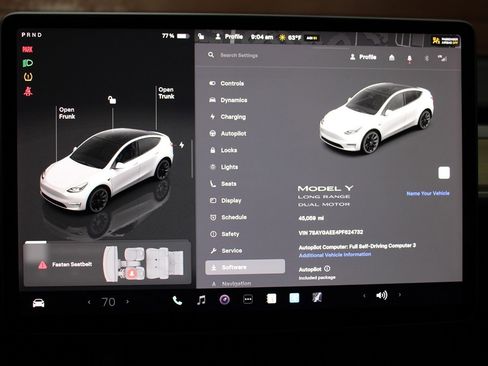Tap the green headlight indicator
This screenshot has width=488, height=366.
coord(28,63)
